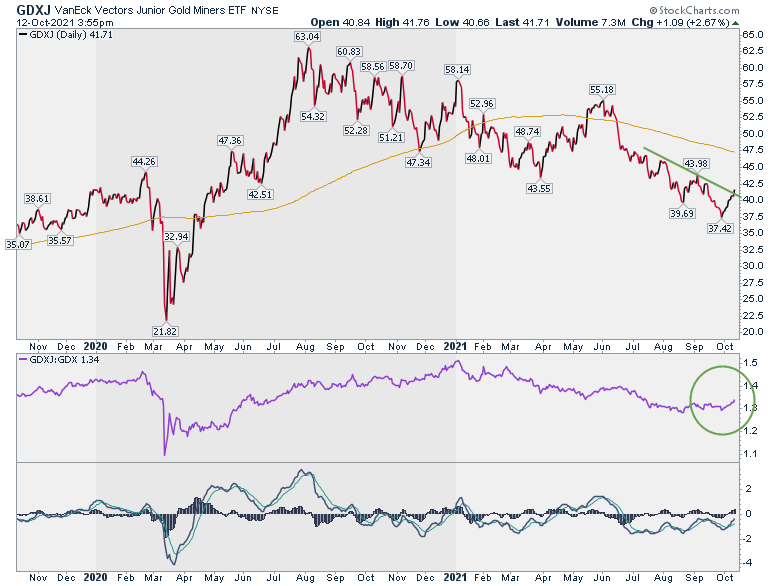Click the 60.83 price label
Viewport: 780px width, 586px height.
[349, 51]
